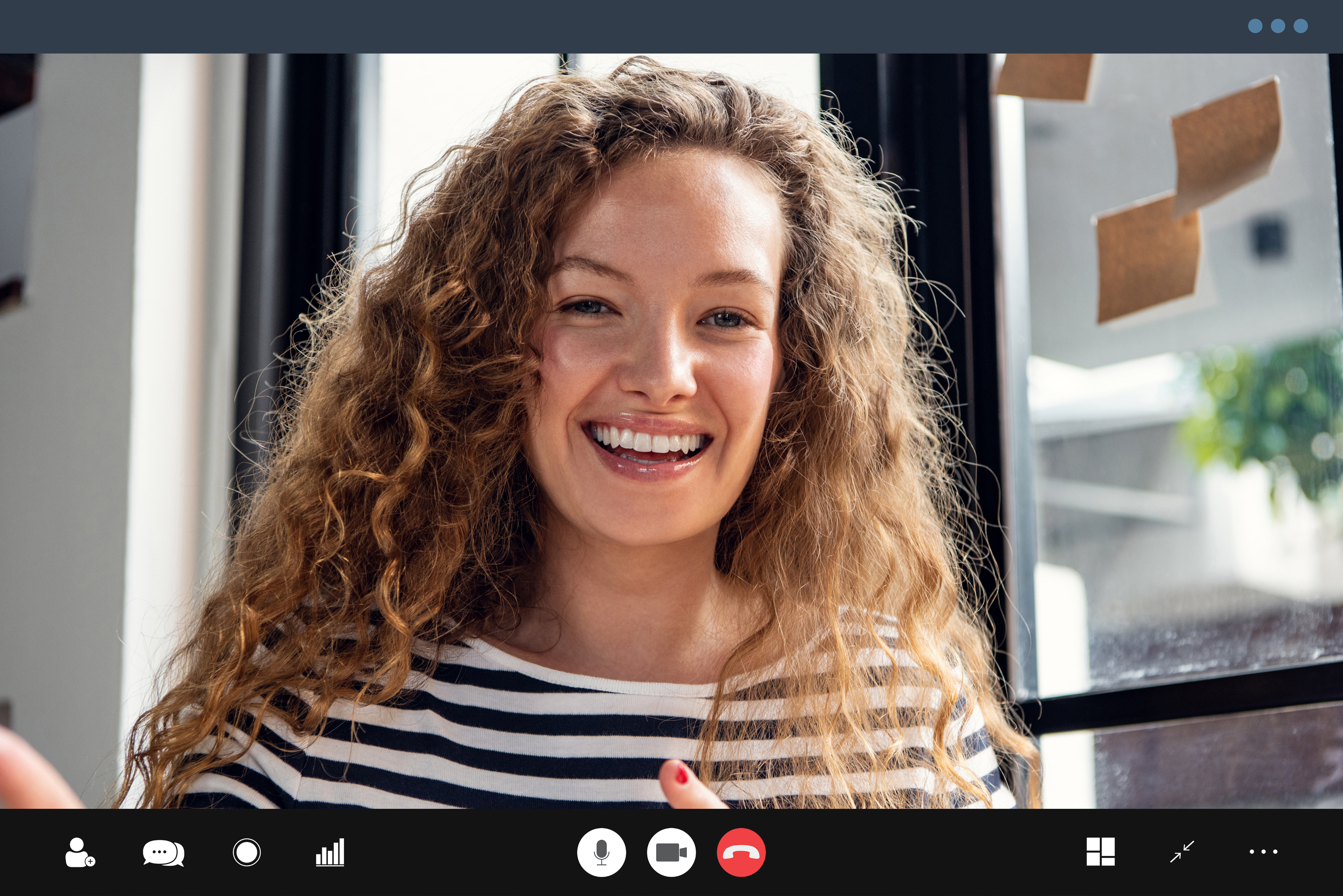Show connection signal bars statistics
This screenshot has height=896, width=1343.
330,852
